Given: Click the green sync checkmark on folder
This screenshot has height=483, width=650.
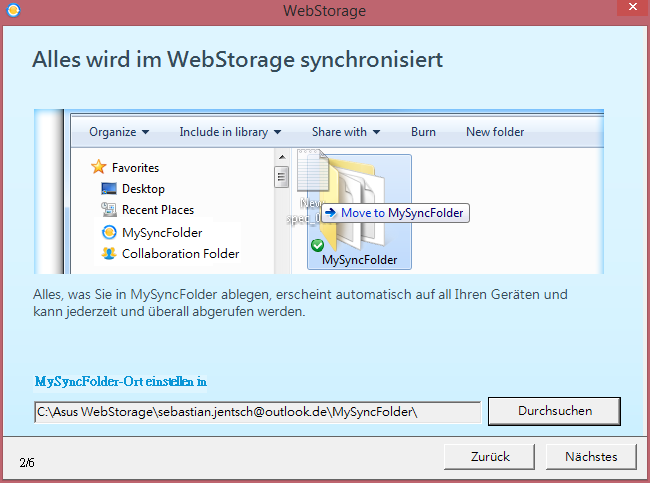Looking at the screenshot, I should 317,245.
